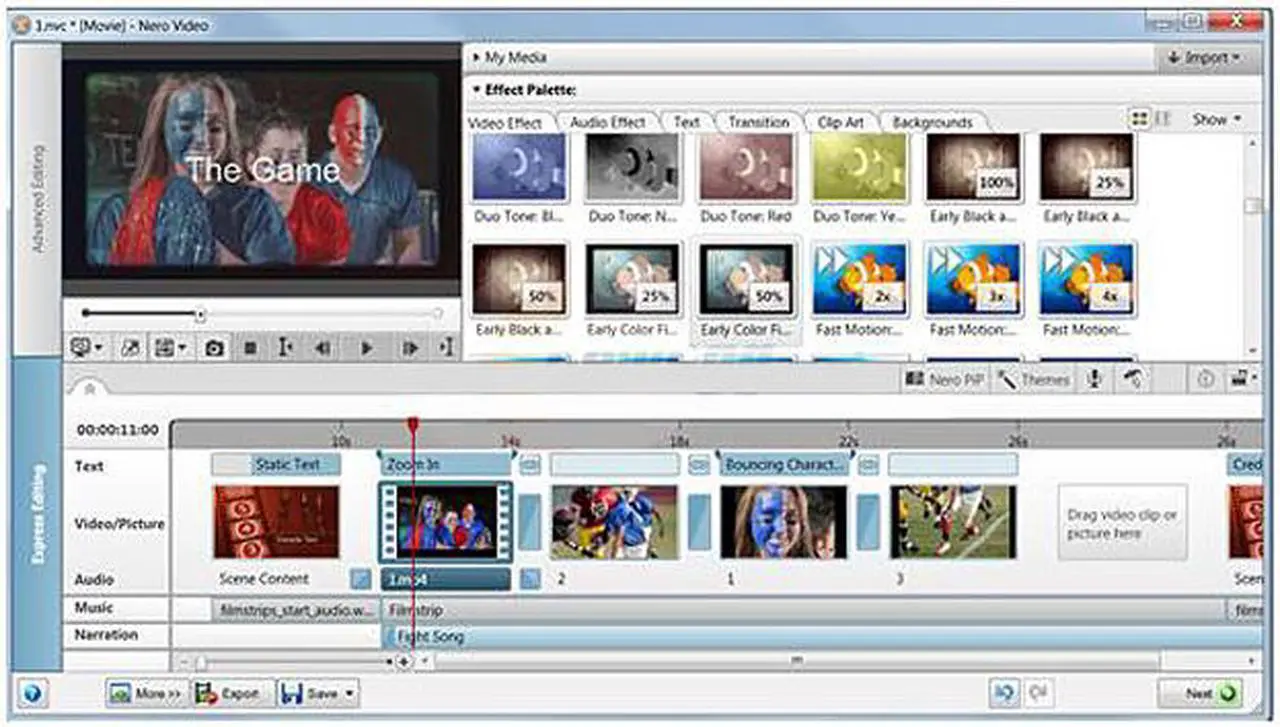Click the red playhead marker on ruler
The height and width of the screenshot is (727, 1280).
coord(412,427)
